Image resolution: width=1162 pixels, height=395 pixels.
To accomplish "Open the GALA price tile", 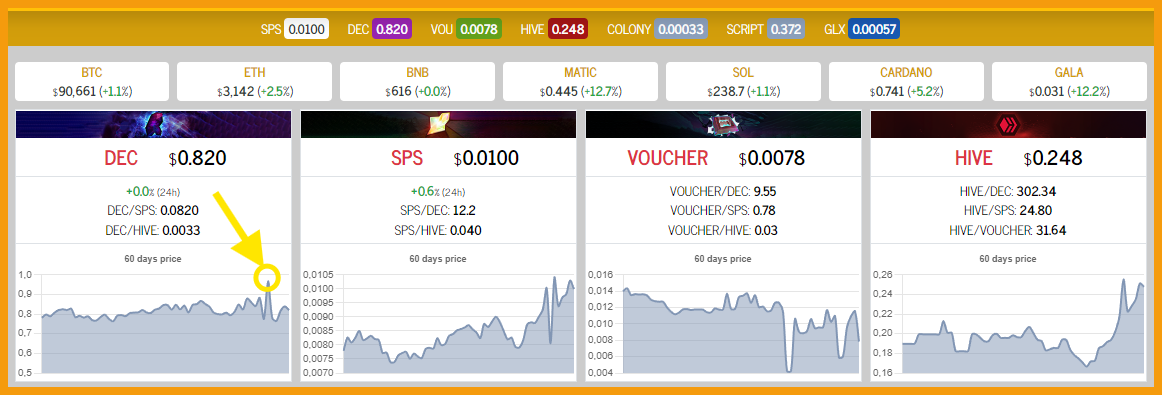I will (x=1069, y=82).
